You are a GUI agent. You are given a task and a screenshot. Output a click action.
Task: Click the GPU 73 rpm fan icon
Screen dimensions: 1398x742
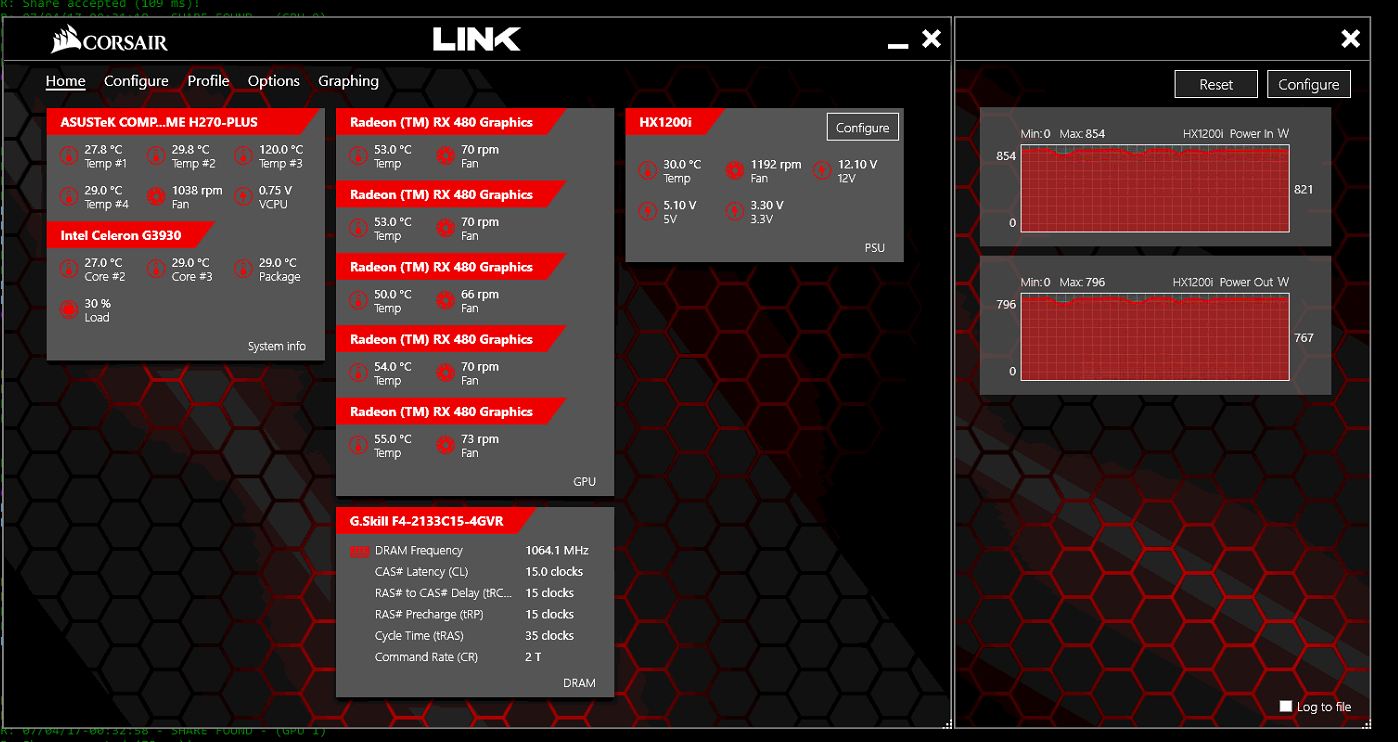(x=445, y=445)
